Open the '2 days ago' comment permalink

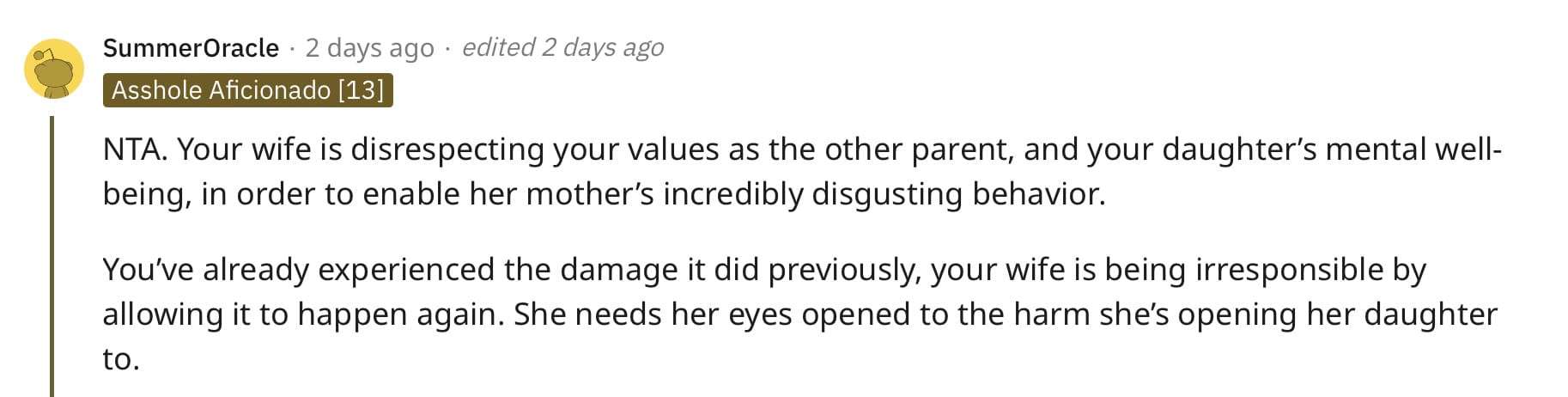369,47
